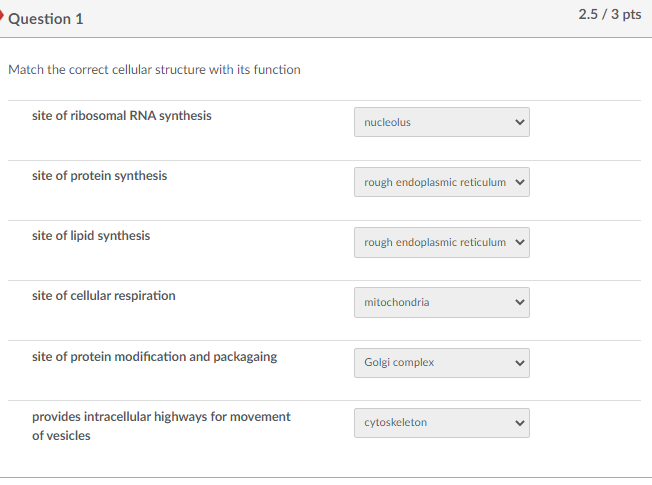Open the dropdown showing nucleolus
652x485 pixels.
[442, 122]
